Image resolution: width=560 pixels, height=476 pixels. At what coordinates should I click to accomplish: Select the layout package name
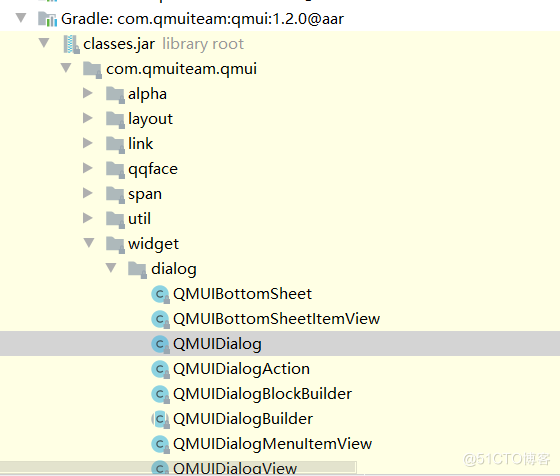click(x=150, y=119)
